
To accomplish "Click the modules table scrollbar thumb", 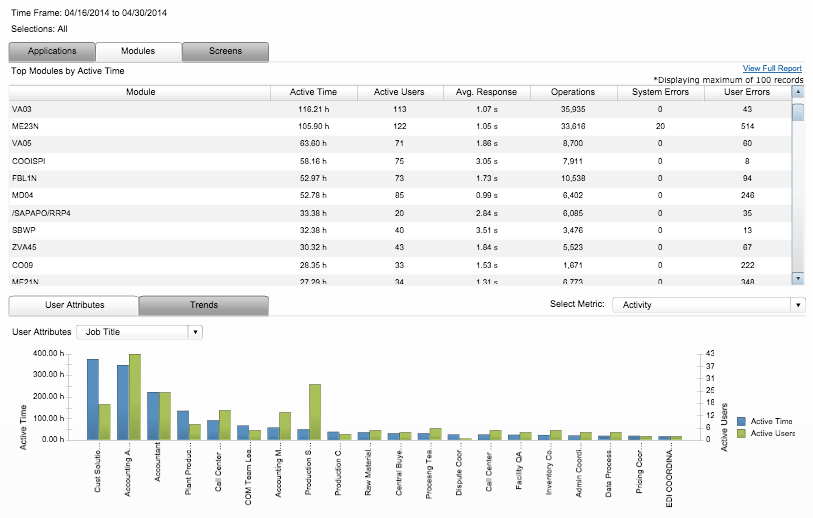I will tap(797, 111).
